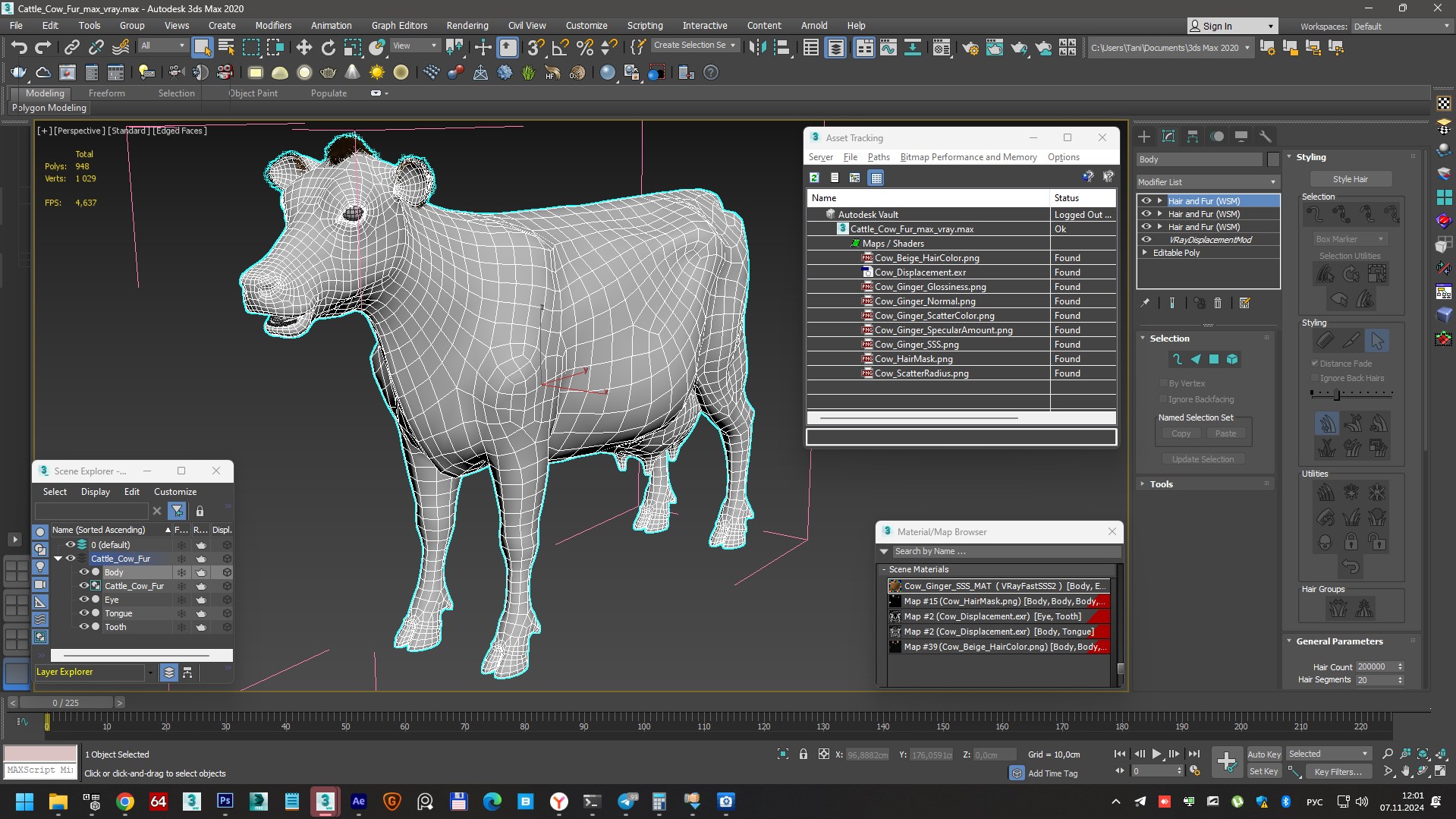The width and height of the screenshot is (1456, 819).
Task: Hide the Tooth object in Scene Explorer
Action: point(84,627)
